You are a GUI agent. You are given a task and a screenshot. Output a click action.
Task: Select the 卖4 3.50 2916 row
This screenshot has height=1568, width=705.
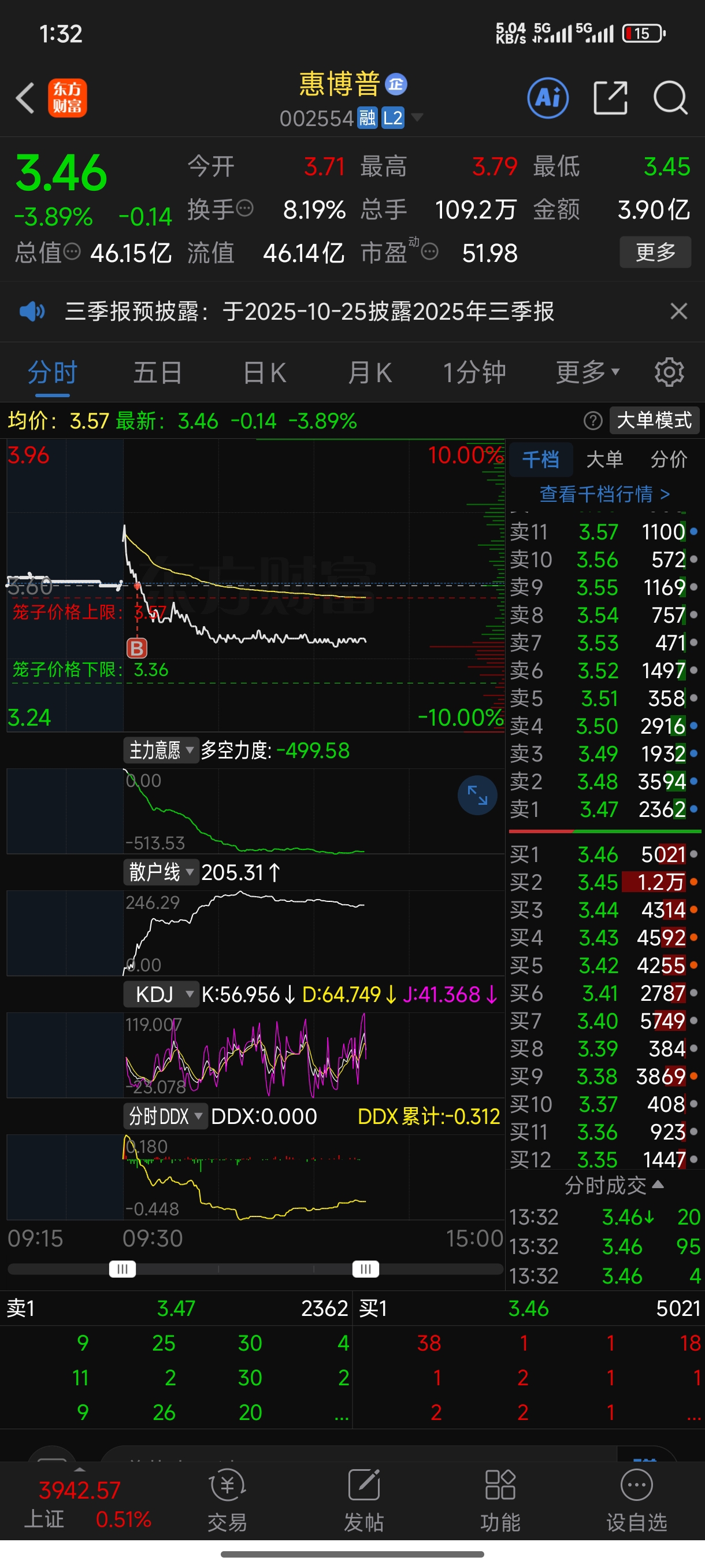[x=604, y=726]
